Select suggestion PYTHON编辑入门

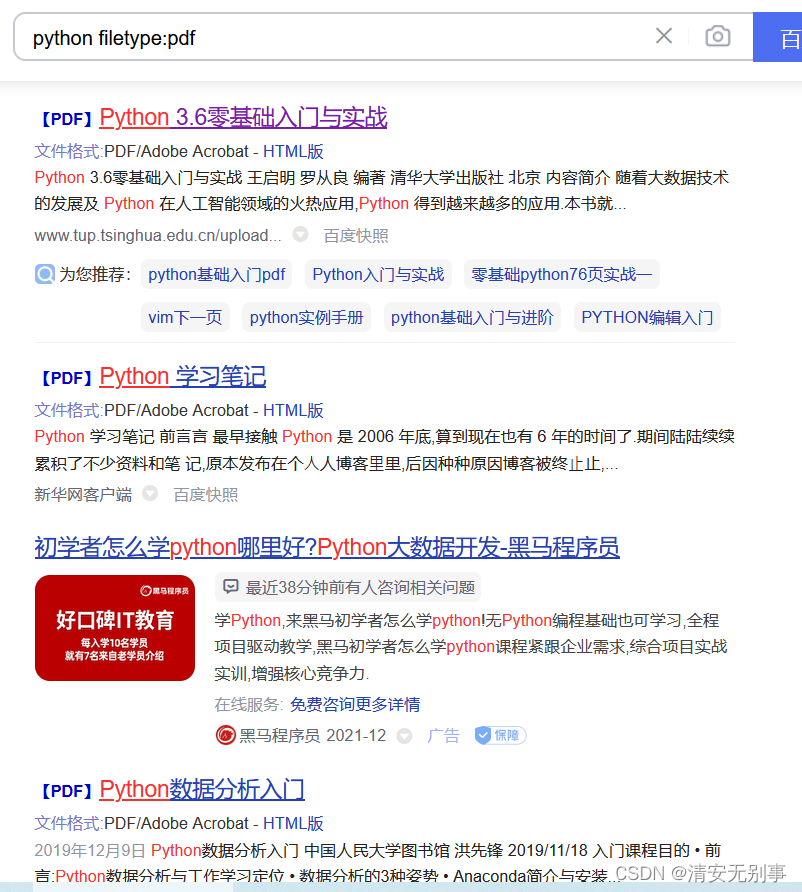647,317
